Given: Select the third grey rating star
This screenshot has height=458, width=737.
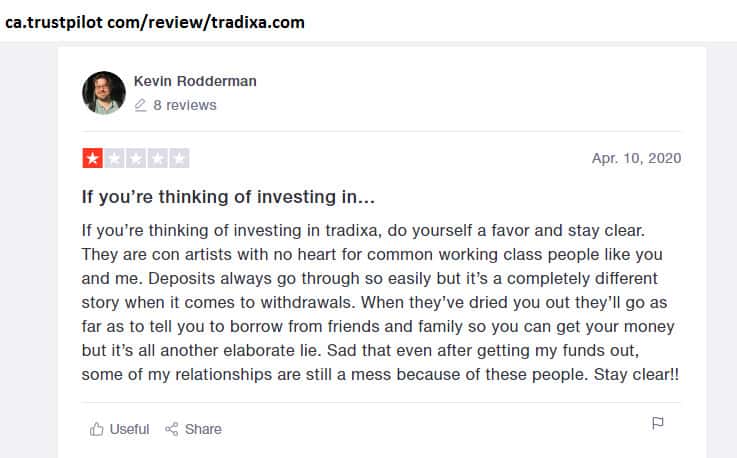Looking at the screenshot, I should (136, 158).
